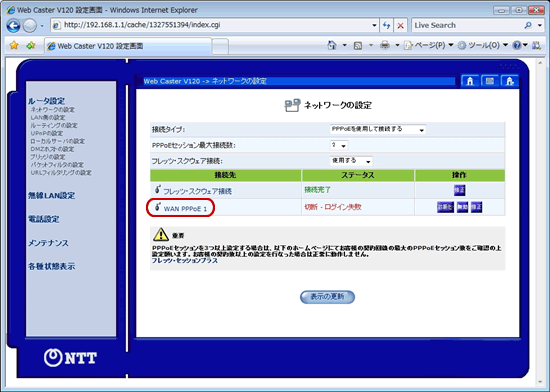Click the Help question-mark icon
The image size is (550, 392).
[516, 45]
